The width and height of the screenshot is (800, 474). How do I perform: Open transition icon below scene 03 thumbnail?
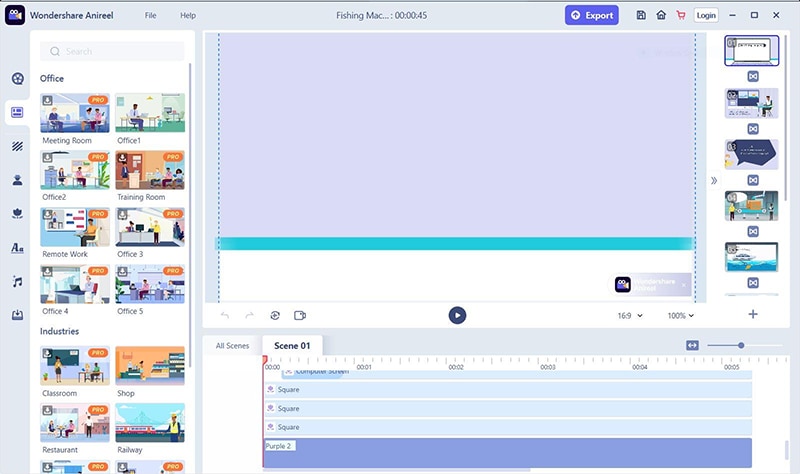point(753,180)
